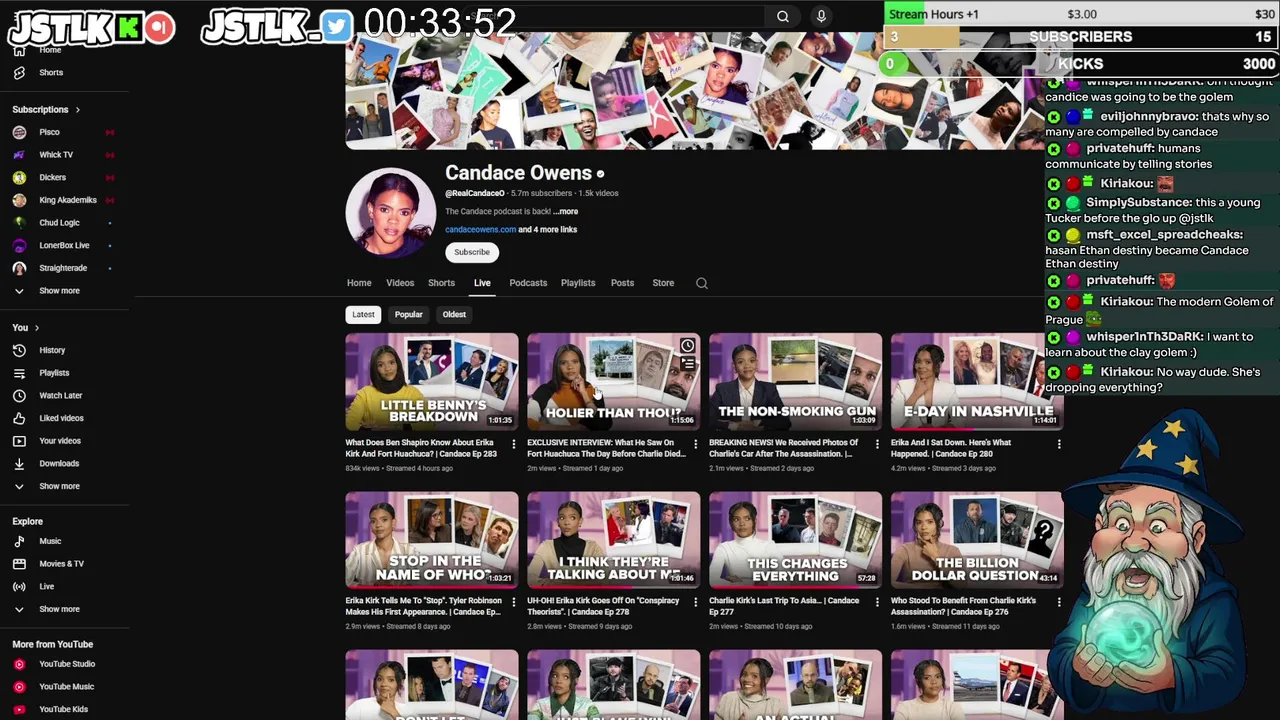Open Music under Explore
The width and height of the screenshot is (1280, 720).
[50, 541]
